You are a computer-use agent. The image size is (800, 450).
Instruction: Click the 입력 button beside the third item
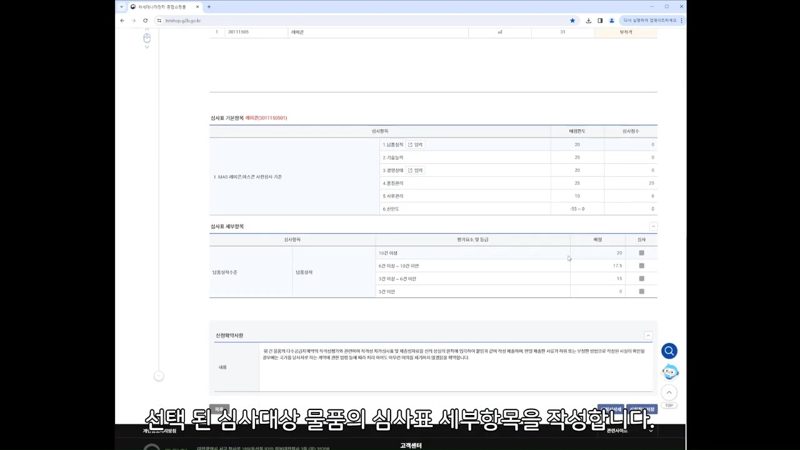415,170
